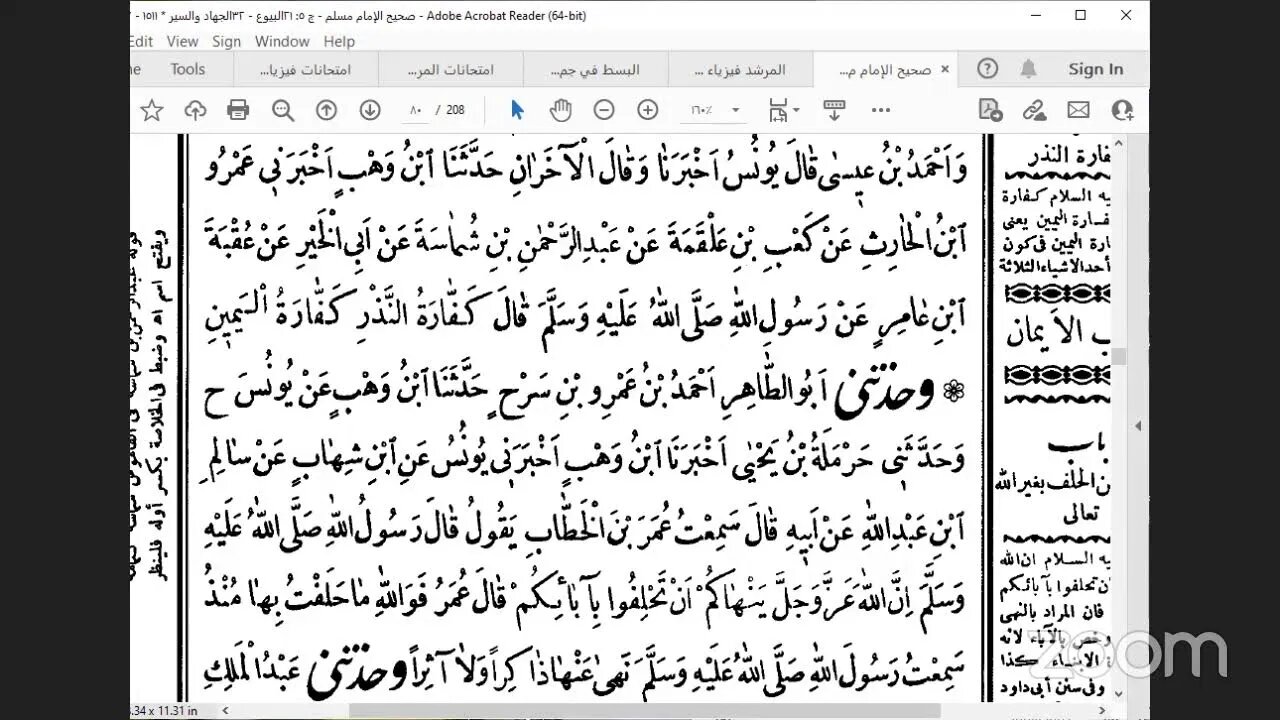Upload file to cloud icon
The width and height of the screenshot is (1280, 720).
click(195, 110)
